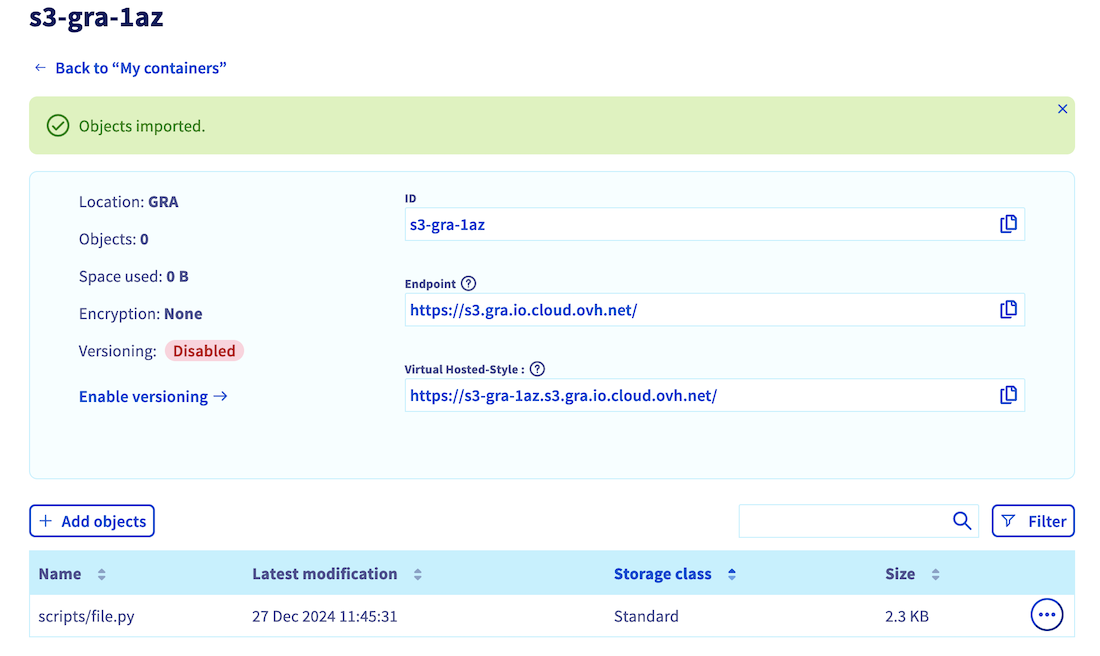Sort objects by Name column
Image resolution: width=1100 pixels, height=656 pixels.
(x=101, y=575)
